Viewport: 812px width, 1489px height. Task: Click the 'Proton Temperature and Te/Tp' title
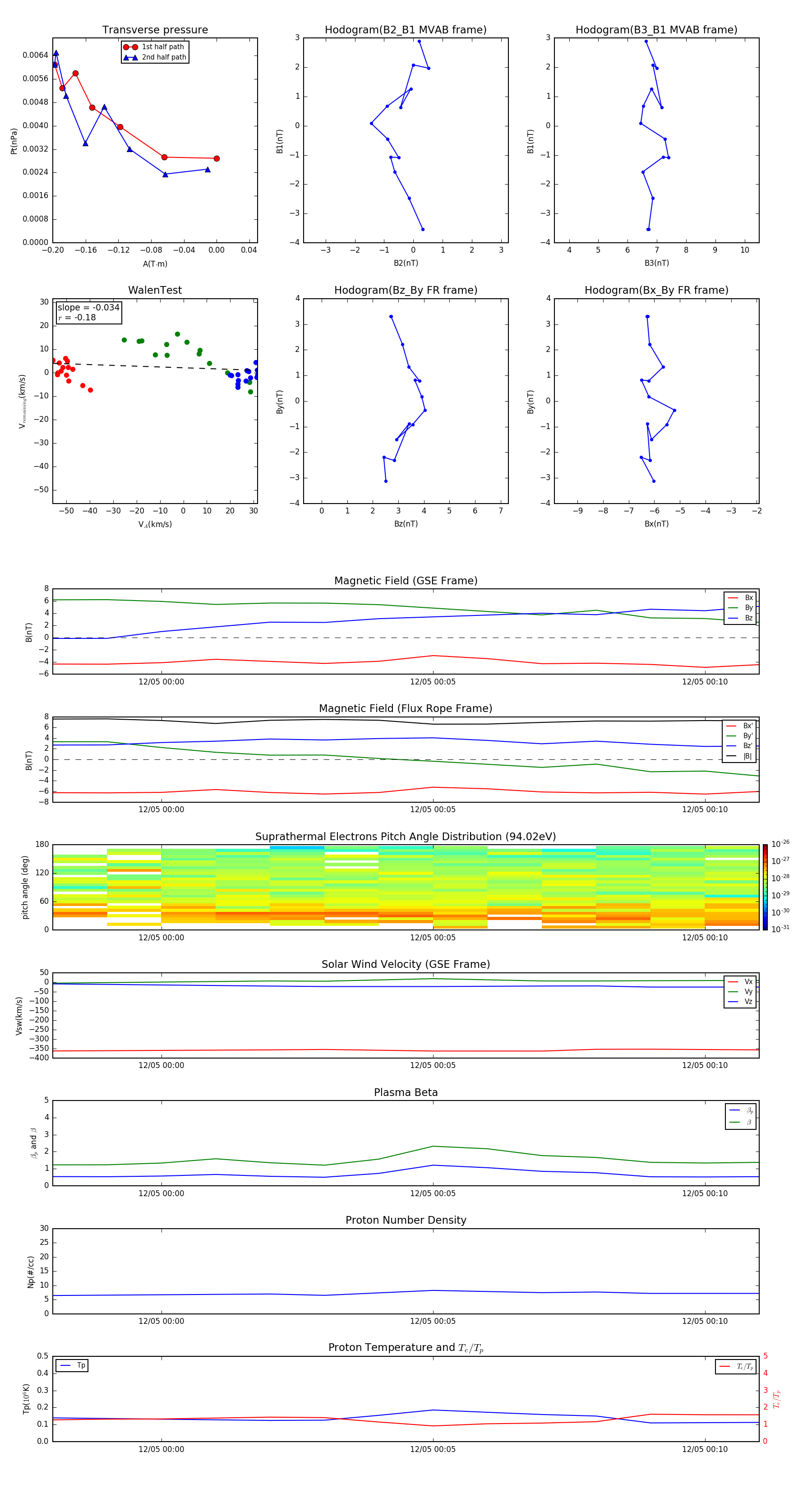[406, 1348]
